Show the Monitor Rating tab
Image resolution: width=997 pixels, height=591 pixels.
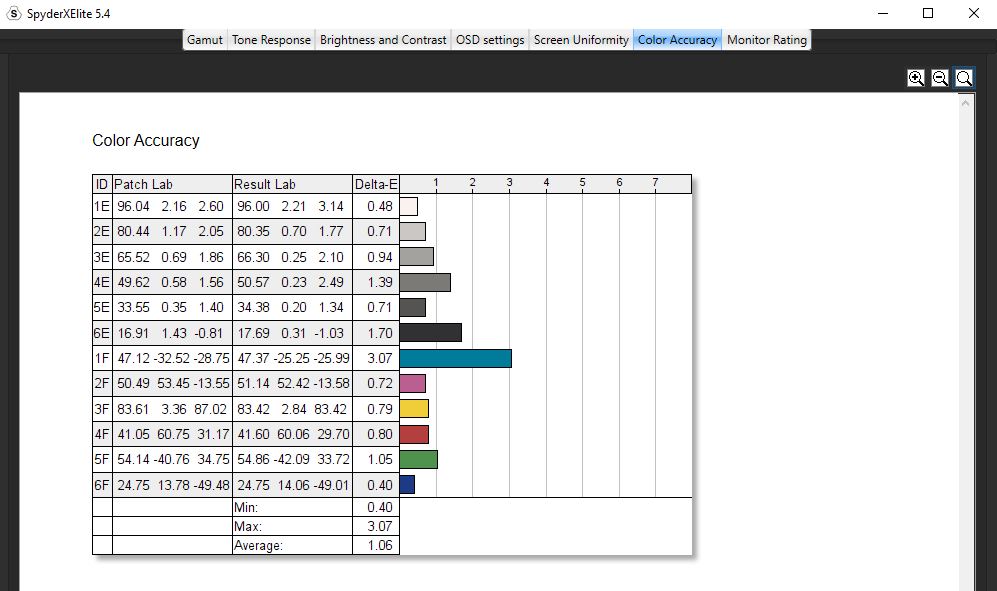point(766,40)
